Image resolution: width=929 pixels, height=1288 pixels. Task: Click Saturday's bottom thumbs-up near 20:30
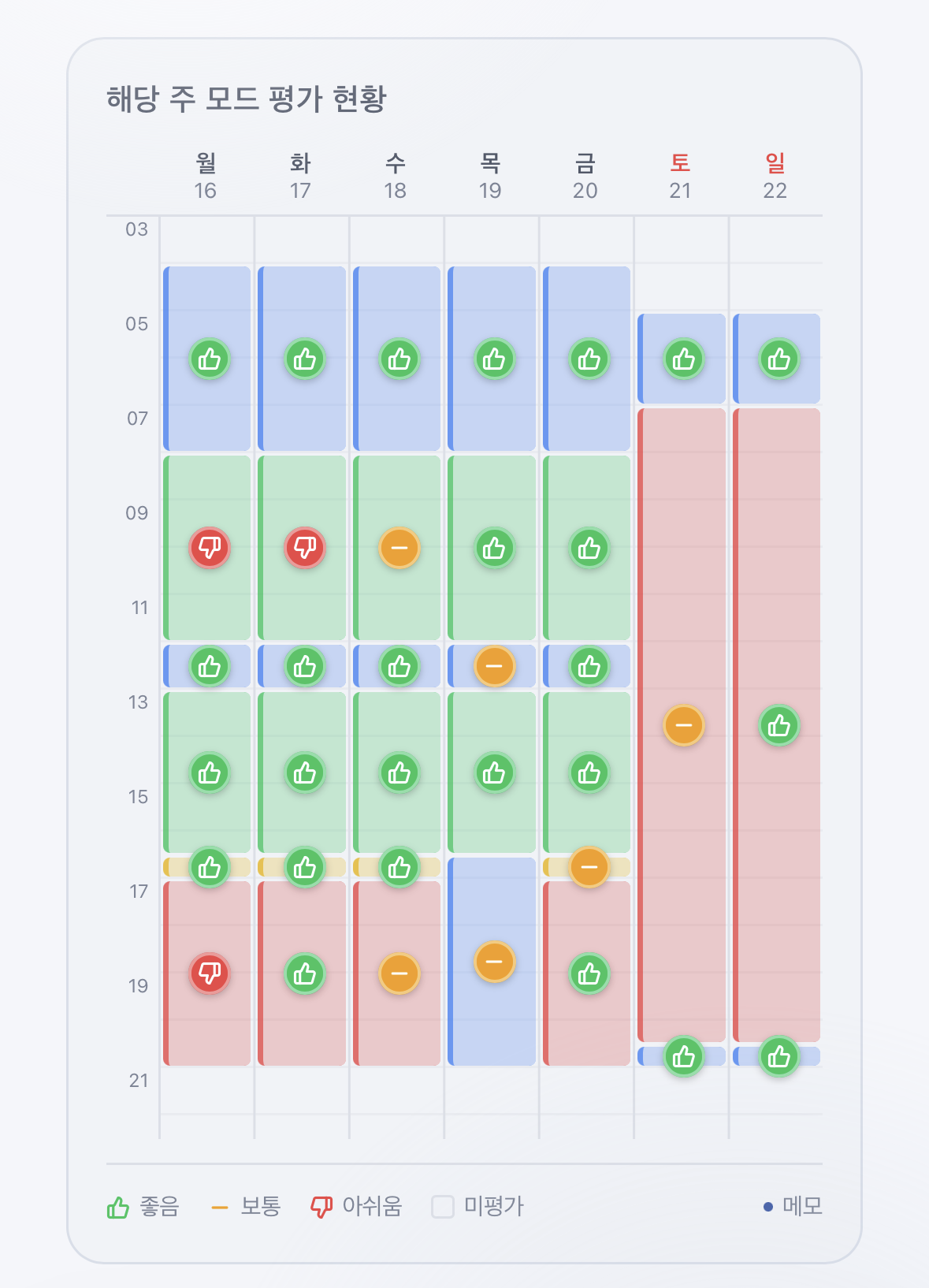[684, 1056]
